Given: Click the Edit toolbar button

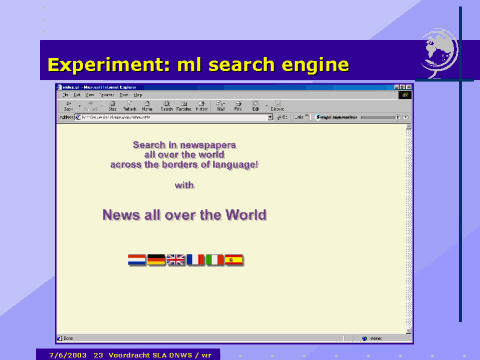Looking at the screenshot, I should pos(255,106).
